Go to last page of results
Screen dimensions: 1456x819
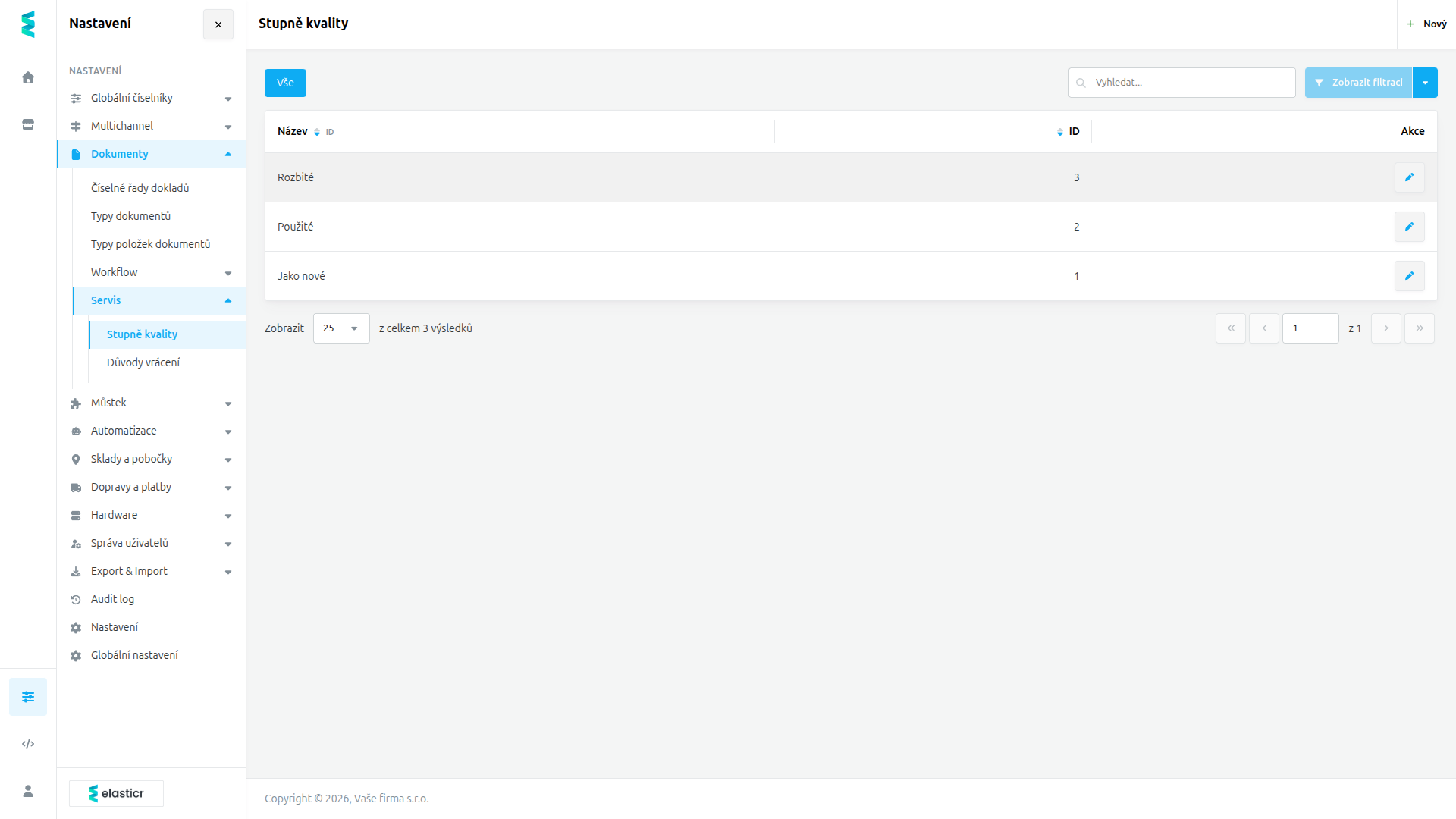click(1420, 328)
